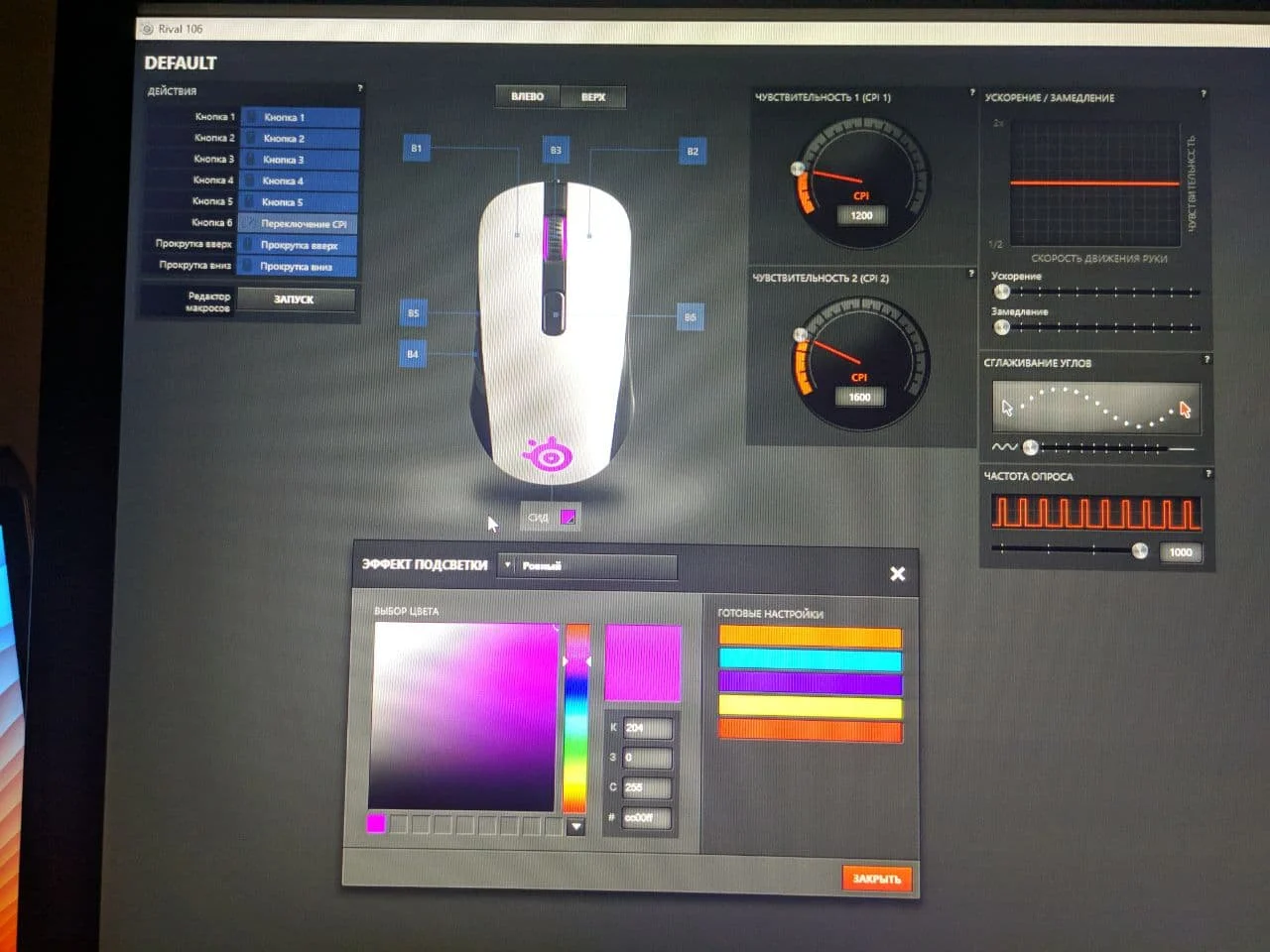Select the B3 scroll wheel marker
This screenshot has width=1270, height=952.
tap(556, 150)
